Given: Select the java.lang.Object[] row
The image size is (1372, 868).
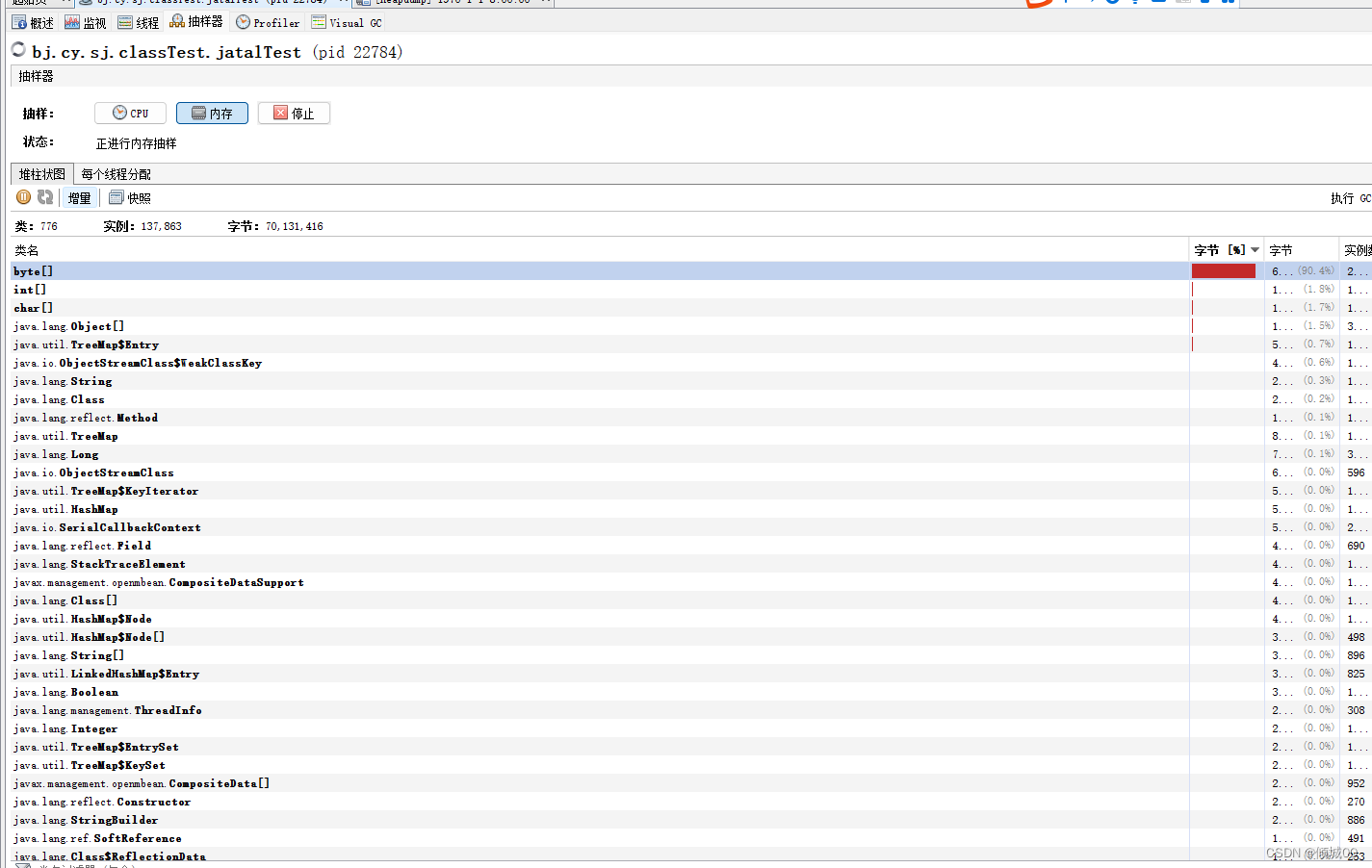Looking at the screenshot, I should pos(691,326).
